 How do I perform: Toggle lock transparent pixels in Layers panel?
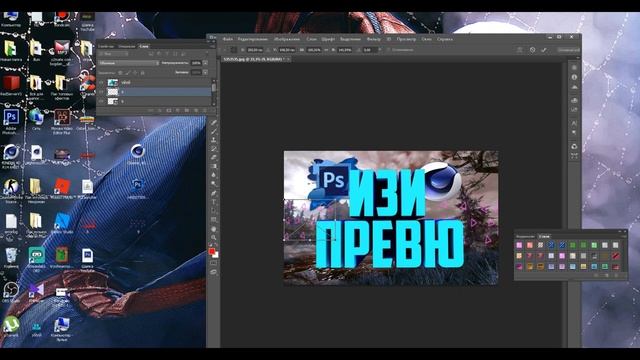pyautogui.click(x=120, y=73)
